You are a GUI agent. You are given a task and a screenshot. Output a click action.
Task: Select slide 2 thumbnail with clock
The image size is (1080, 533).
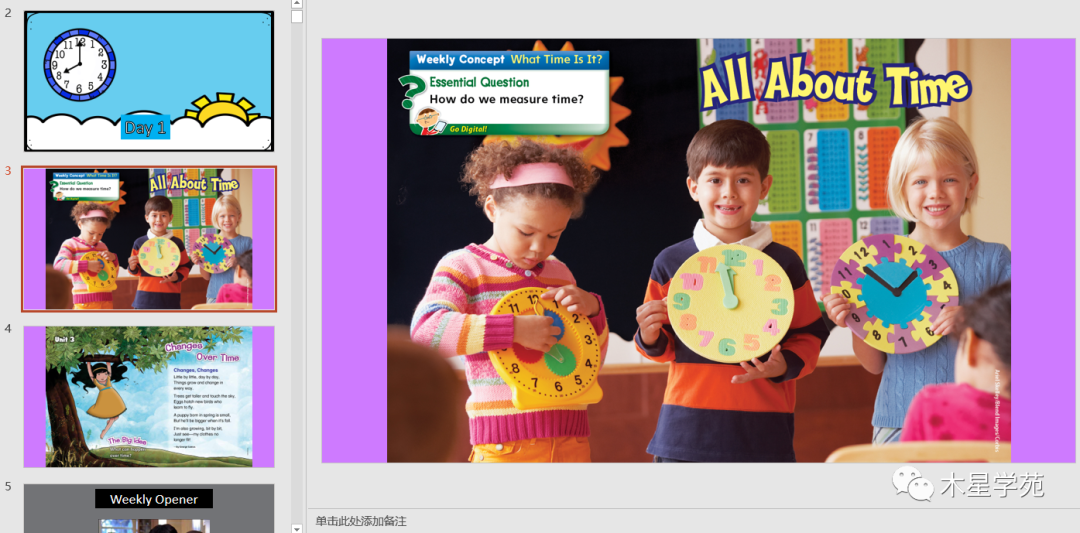(x=149, y=81)
